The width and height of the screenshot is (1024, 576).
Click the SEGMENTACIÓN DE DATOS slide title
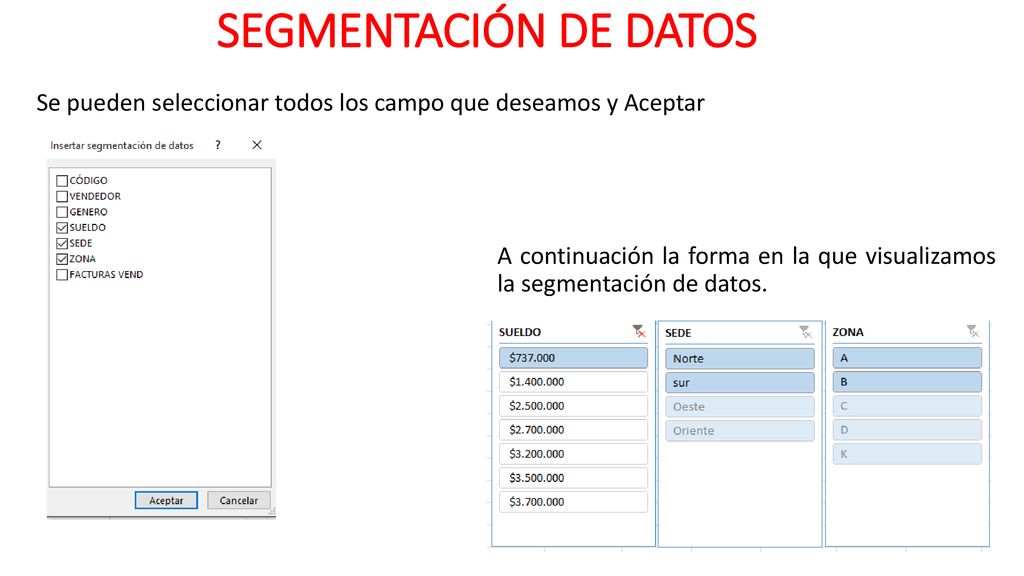(x=487, y=30)
